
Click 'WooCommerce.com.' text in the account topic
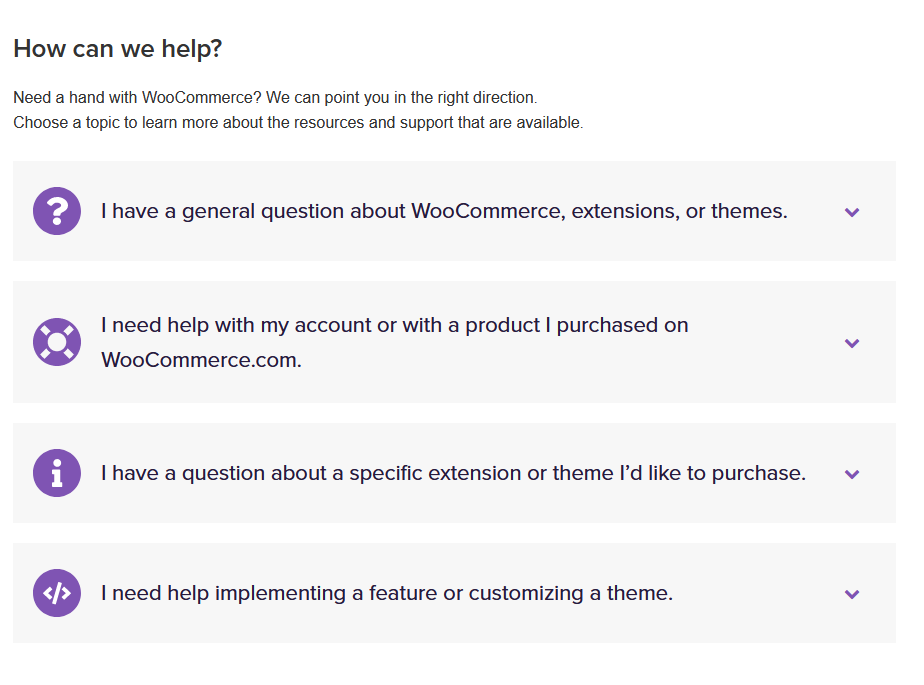pos(201,360)
